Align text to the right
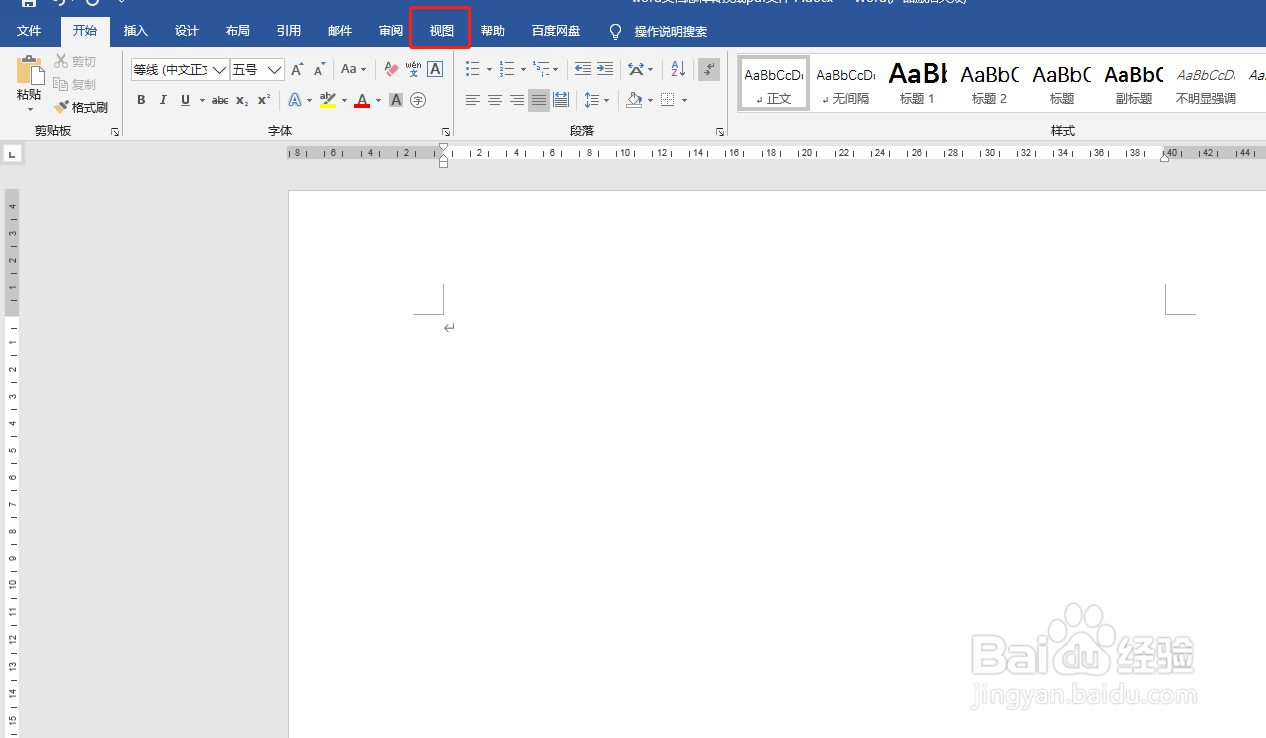 [517, 100]
